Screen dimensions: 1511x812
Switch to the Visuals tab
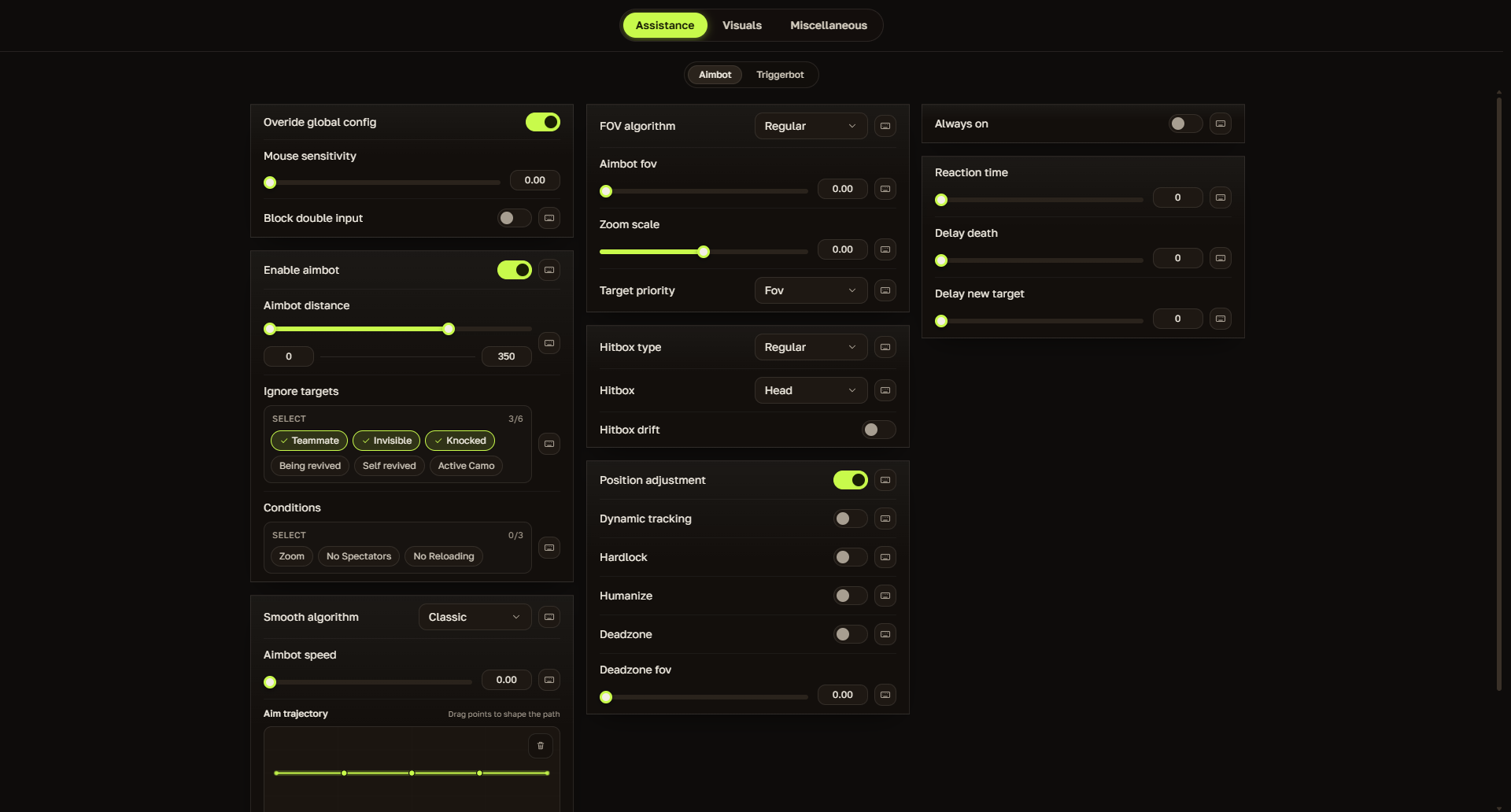pyautogui.click(x=742, y=25)
